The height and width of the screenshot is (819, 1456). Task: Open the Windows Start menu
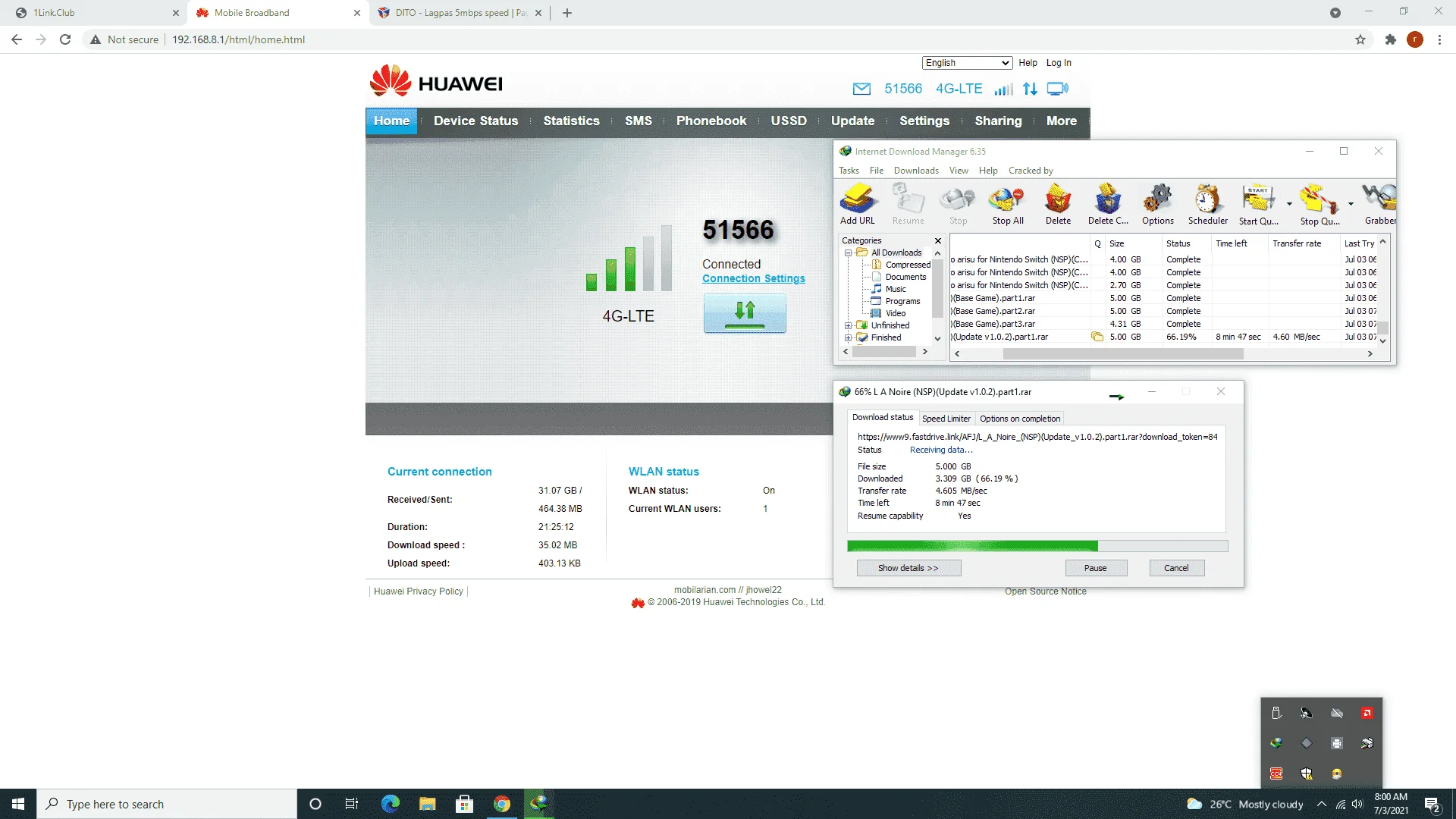18,804
